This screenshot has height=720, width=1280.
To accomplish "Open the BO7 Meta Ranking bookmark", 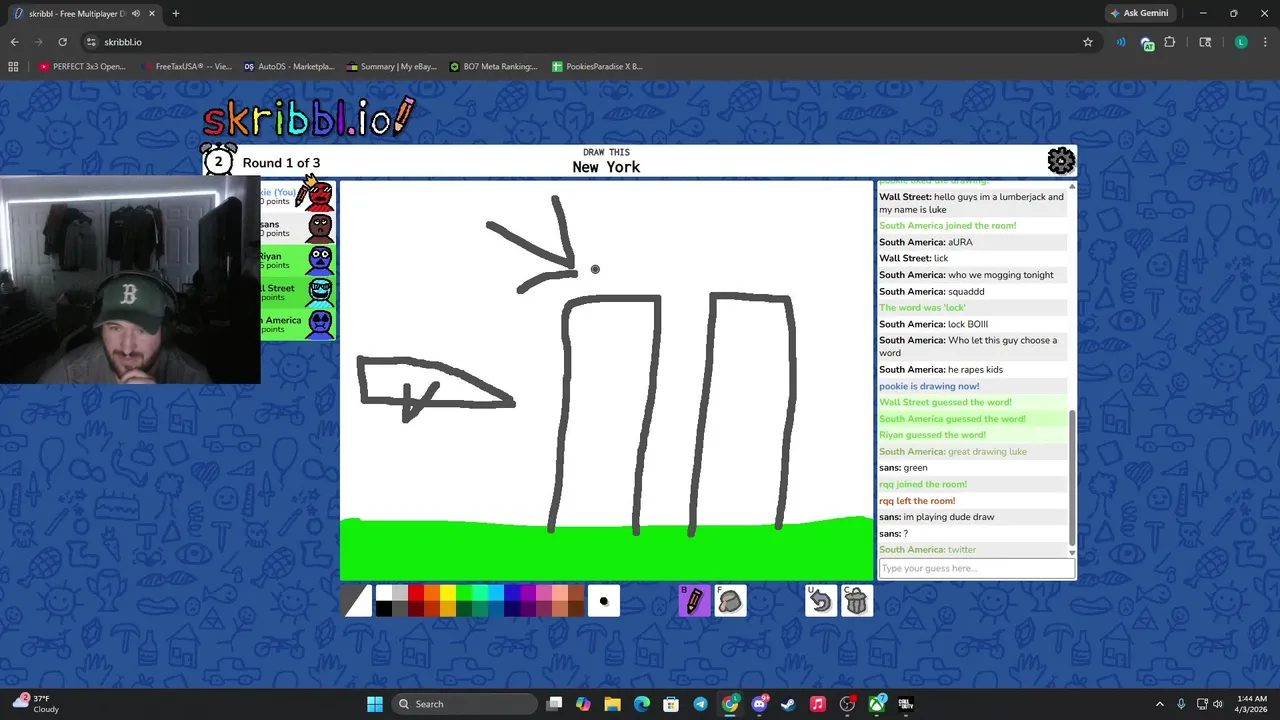I will point(494,66).
